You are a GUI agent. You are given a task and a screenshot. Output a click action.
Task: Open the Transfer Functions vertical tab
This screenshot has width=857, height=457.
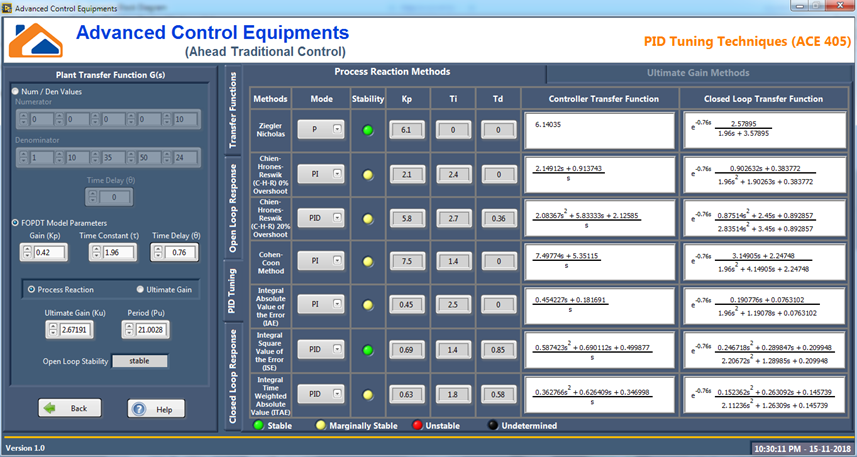(x=233, y=111)
